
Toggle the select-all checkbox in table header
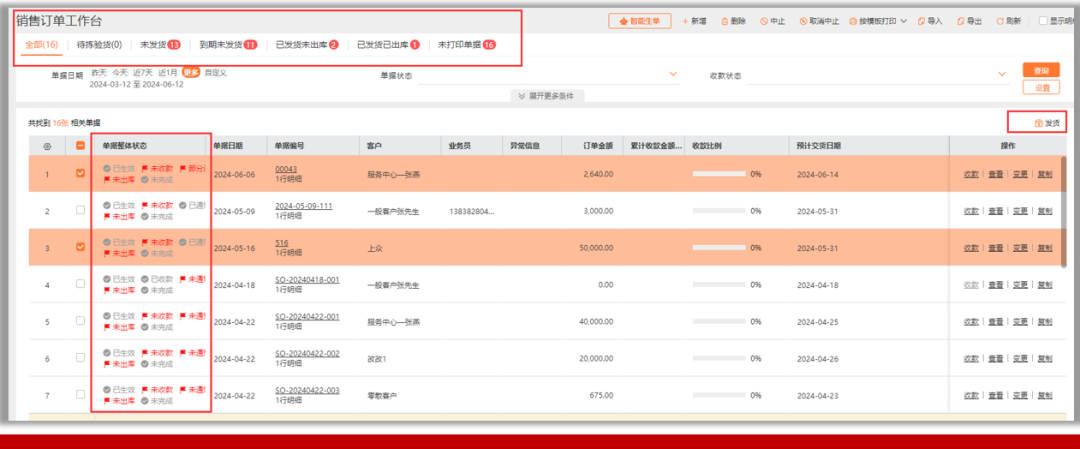[81, 146]
